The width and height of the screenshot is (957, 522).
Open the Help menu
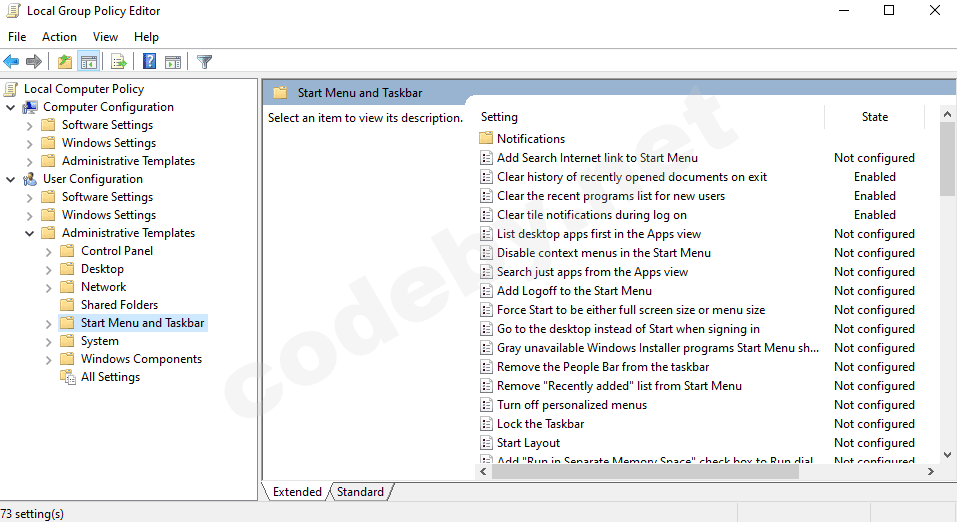(146, 37)
